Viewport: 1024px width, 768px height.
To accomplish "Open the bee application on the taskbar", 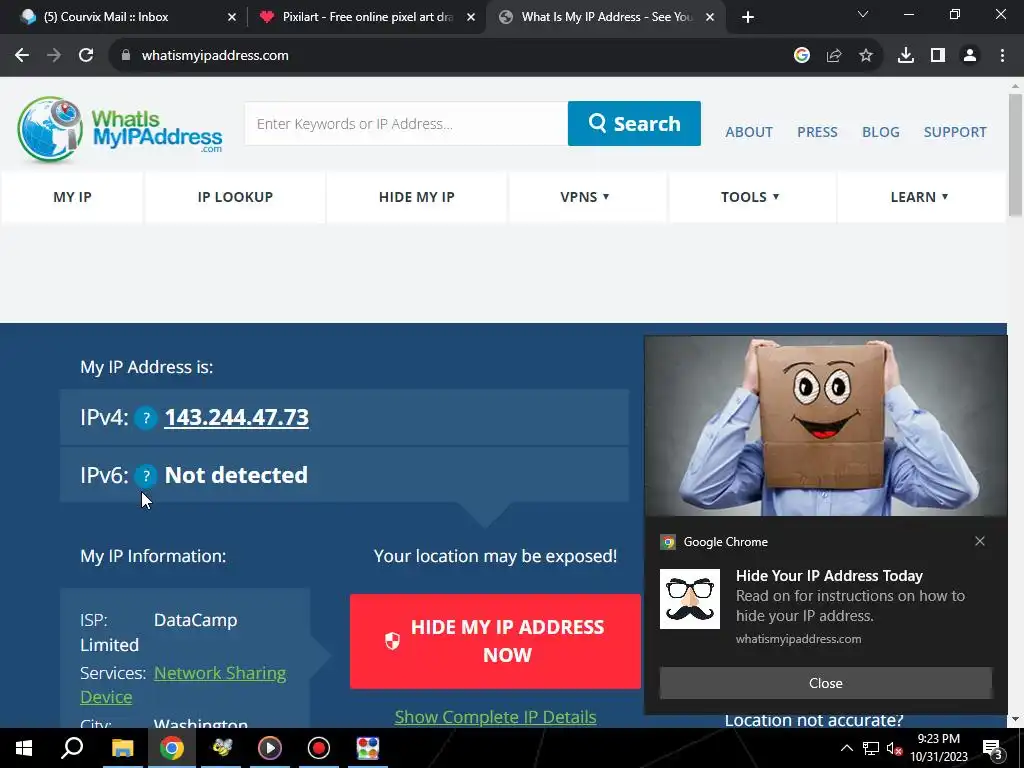I will click(x=221, y=748).
